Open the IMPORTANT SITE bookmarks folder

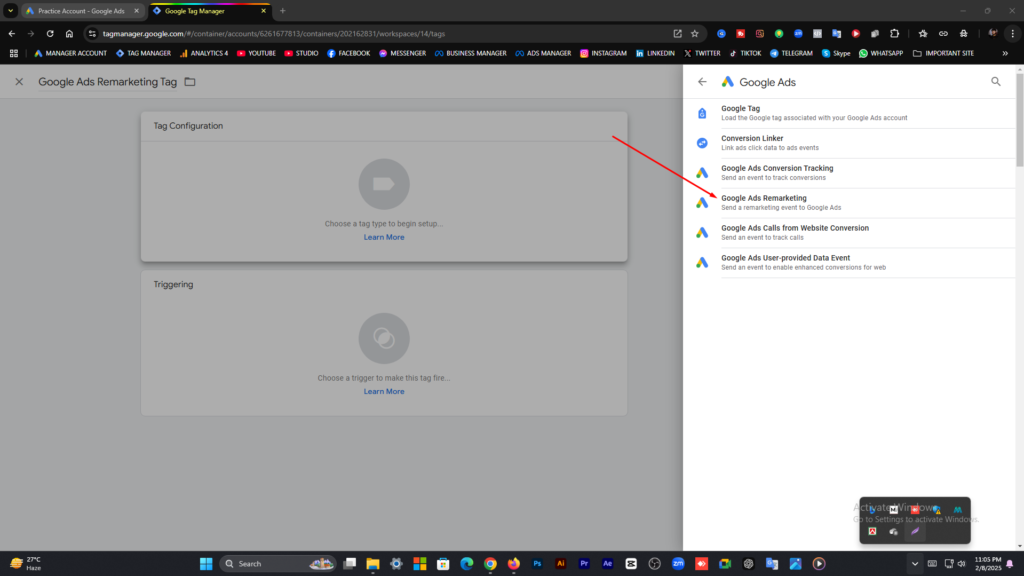pos(943,54)
